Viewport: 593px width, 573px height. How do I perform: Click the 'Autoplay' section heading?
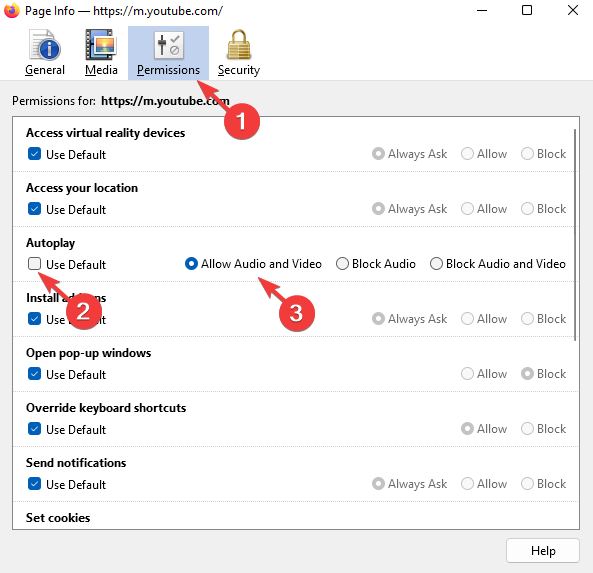[x=51, y=243]
